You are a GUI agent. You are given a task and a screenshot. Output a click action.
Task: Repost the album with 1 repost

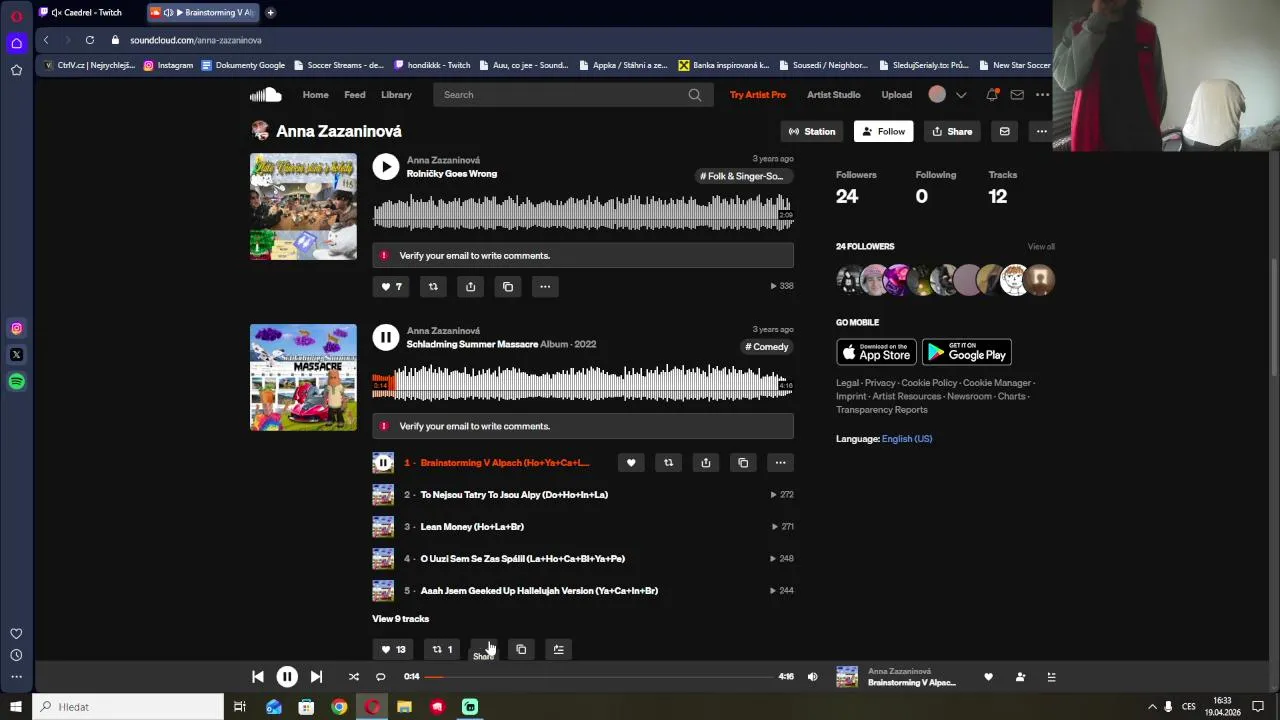(441, 650)
